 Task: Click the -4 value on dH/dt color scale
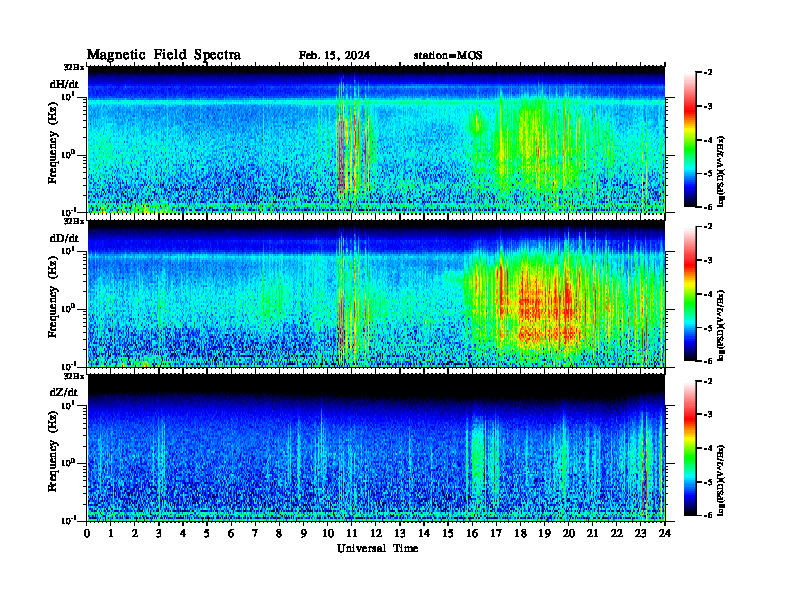click(708, 140)
